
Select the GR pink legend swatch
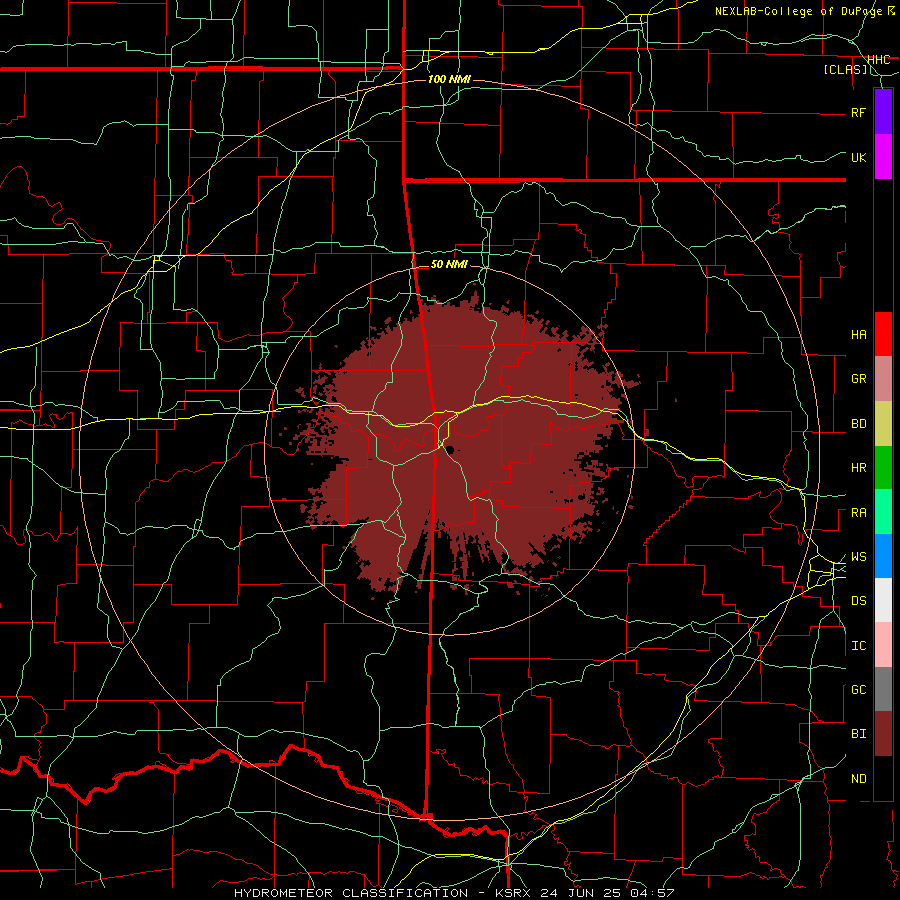coord(883,379)
